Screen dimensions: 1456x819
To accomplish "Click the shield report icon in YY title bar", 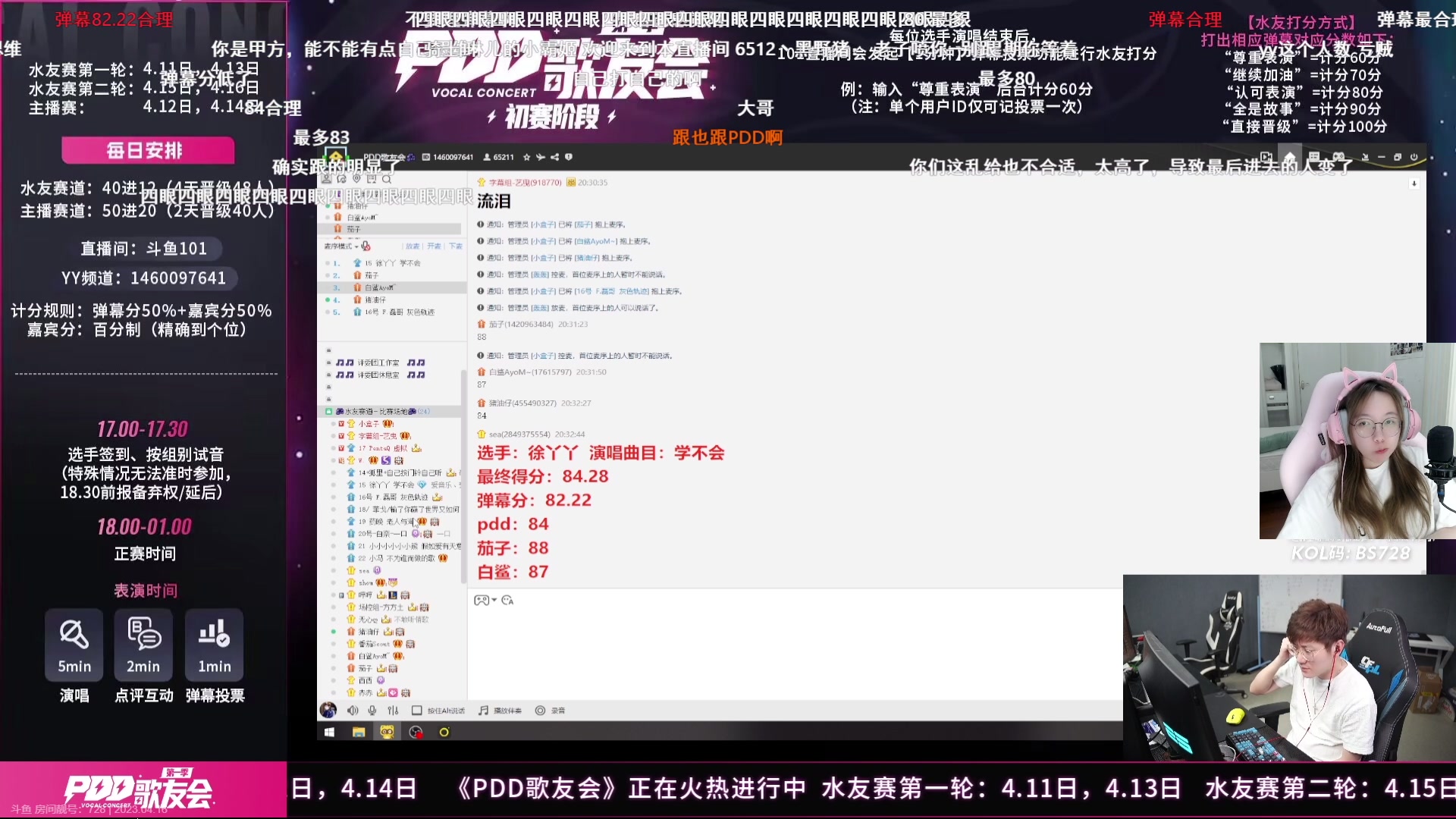I will click(x=569, y=157).
